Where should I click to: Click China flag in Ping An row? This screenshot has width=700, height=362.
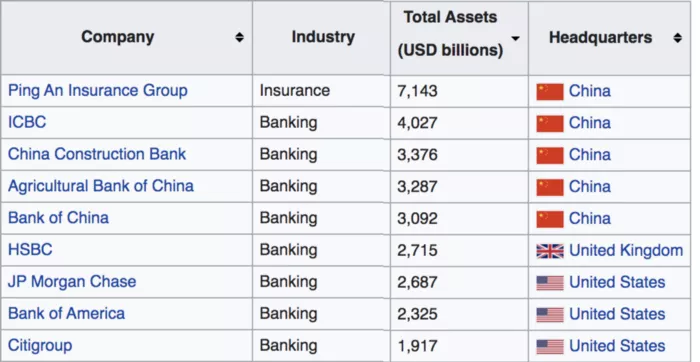[550, 92]
